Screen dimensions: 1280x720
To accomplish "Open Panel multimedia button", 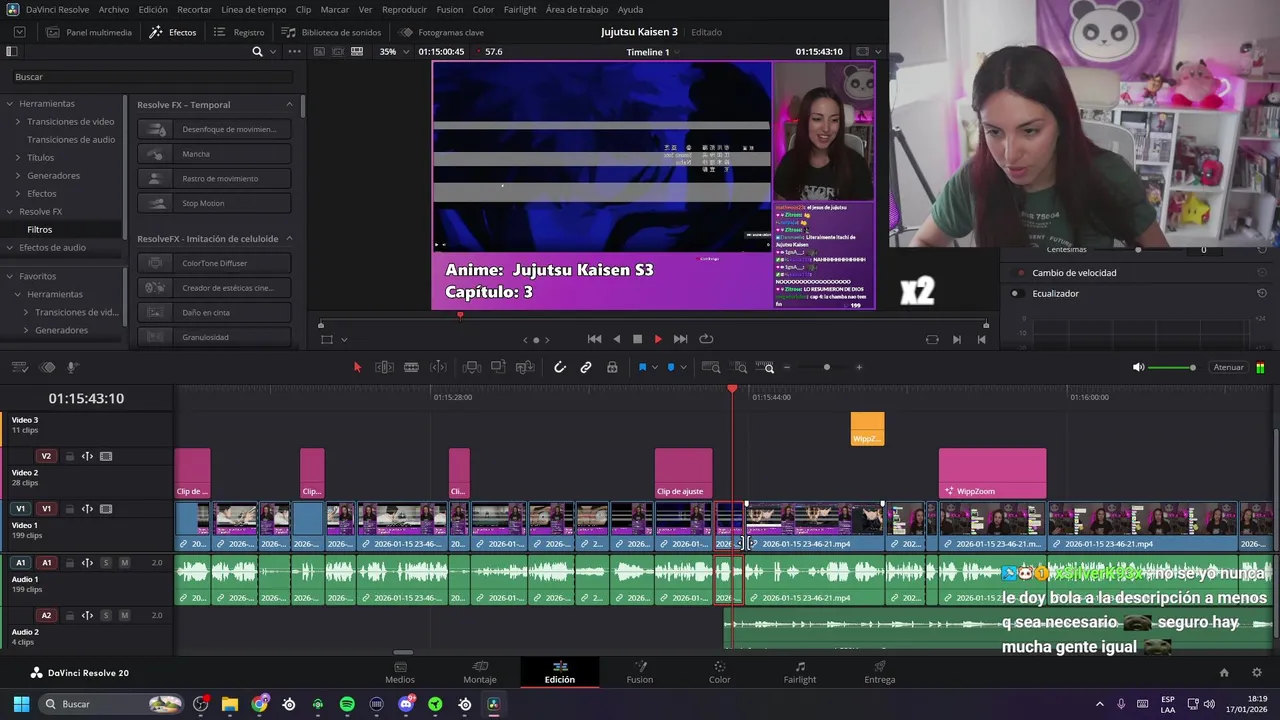I will [x=88, y=32].
